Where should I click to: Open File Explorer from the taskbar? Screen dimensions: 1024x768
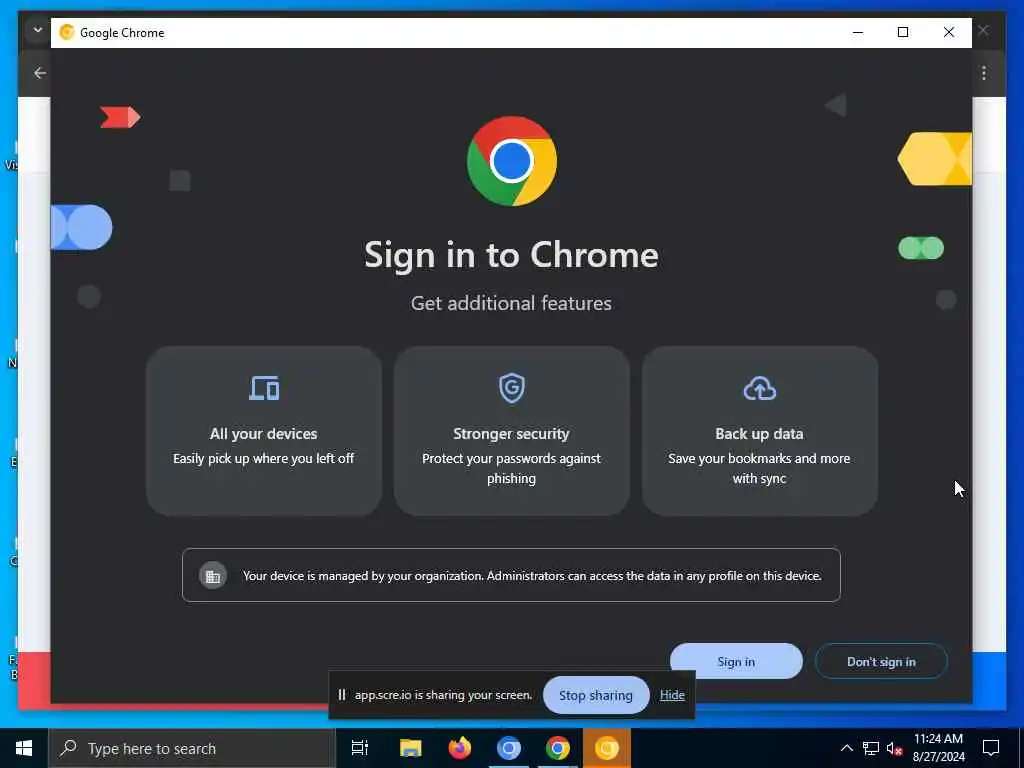[410, 748]
